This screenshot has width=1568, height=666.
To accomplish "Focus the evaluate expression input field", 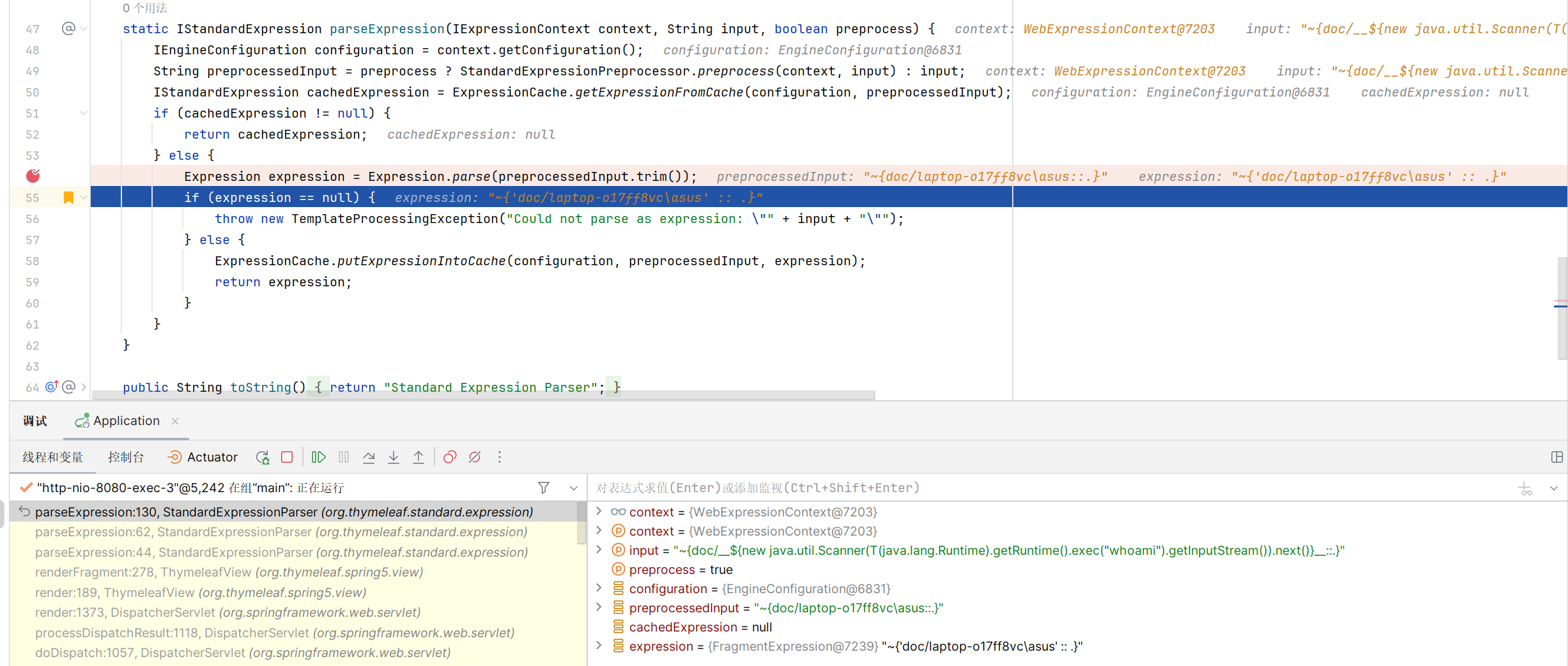I will tap(1048, 488).
